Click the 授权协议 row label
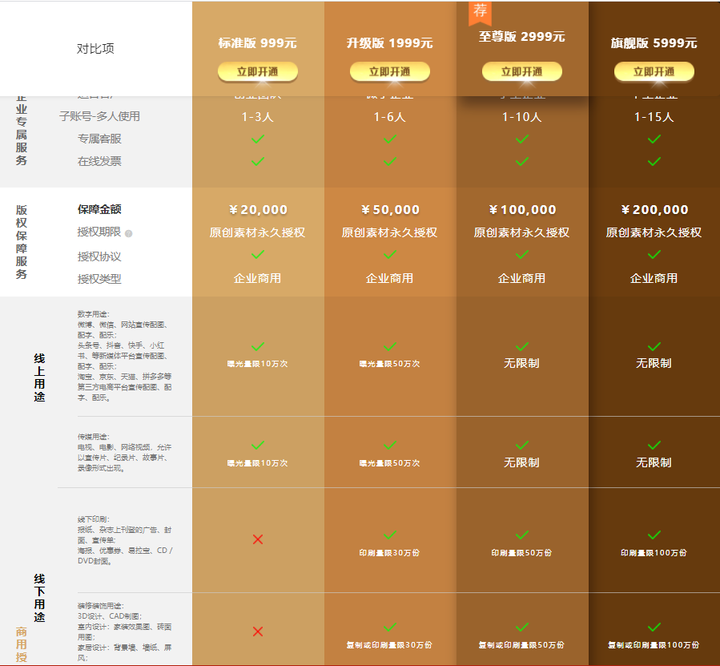This screenshot has height=666, width=720. click(100, 257)
